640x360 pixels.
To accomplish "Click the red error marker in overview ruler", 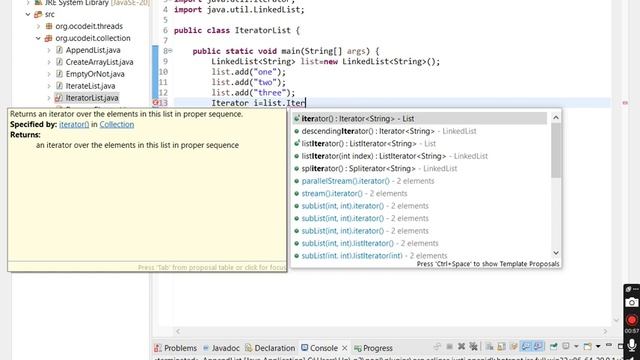I will click(x=625, y=103).
